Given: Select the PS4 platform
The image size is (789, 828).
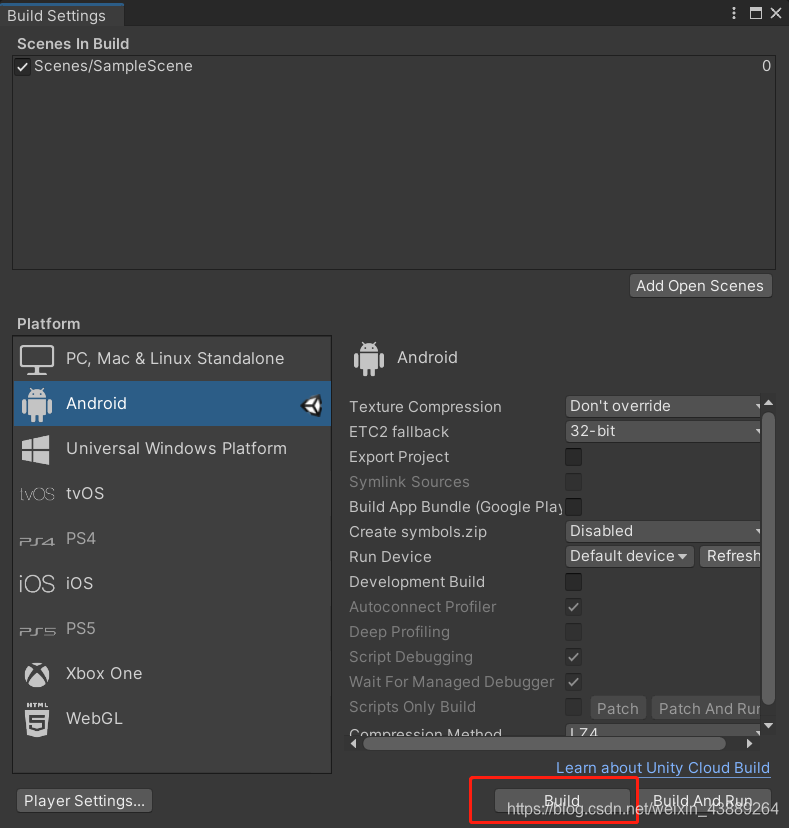Looking at the screenshot, I should point(172,539).
